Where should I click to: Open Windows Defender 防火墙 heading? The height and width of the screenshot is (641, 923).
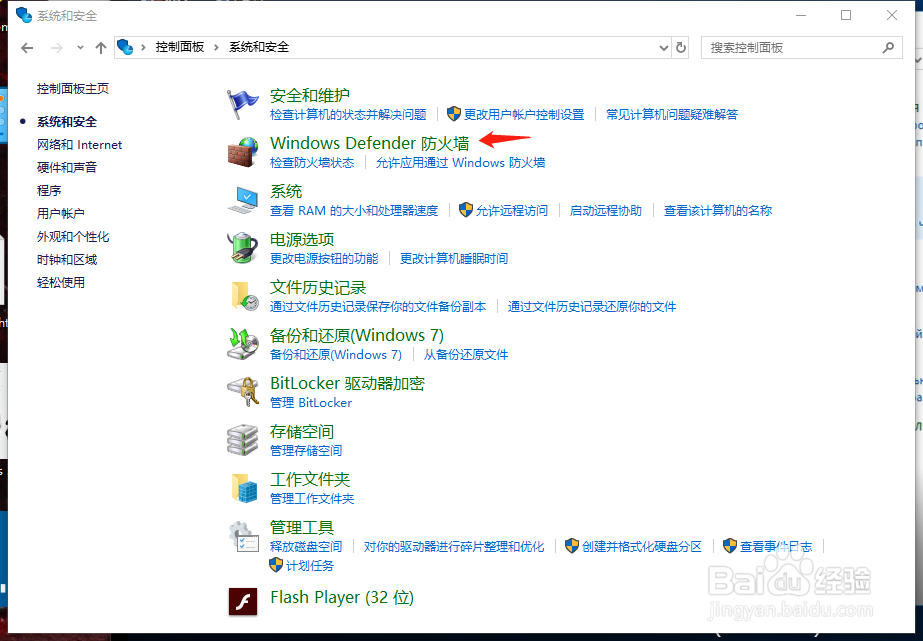coord(370,143)
